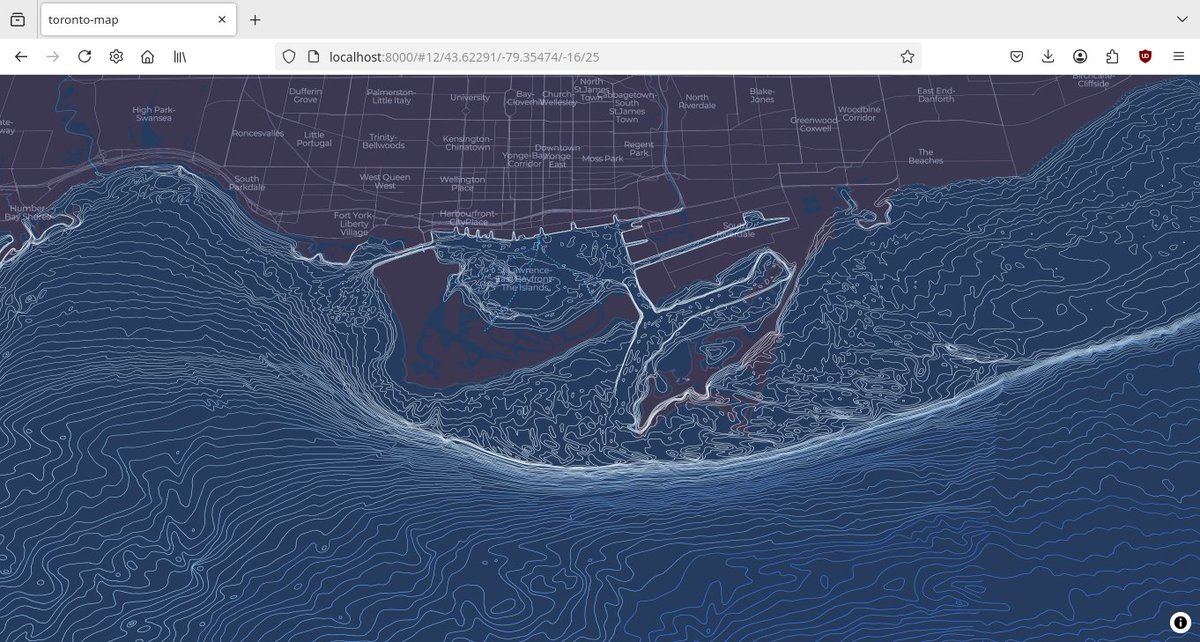
Task: Open the Downloads panel
Action: (1047, 56)
